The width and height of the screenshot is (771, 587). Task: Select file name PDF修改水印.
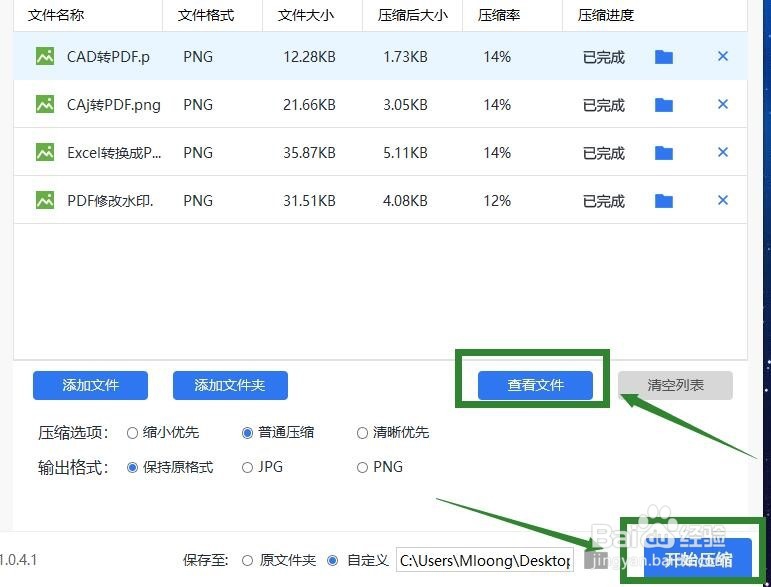pyautogui.click(x=111, y=201)
